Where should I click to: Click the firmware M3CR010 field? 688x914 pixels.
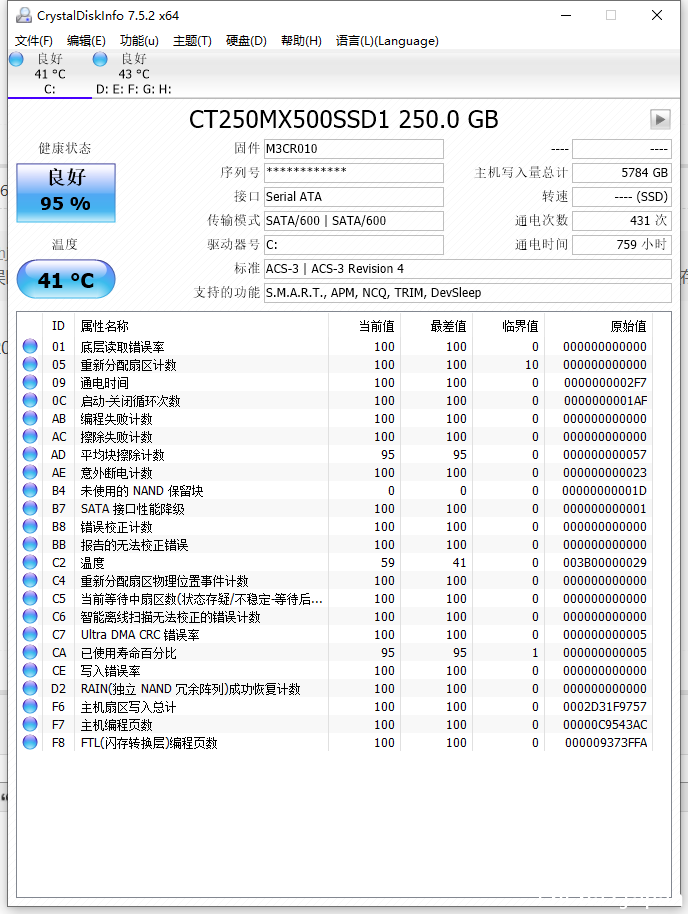coord(353,149)
